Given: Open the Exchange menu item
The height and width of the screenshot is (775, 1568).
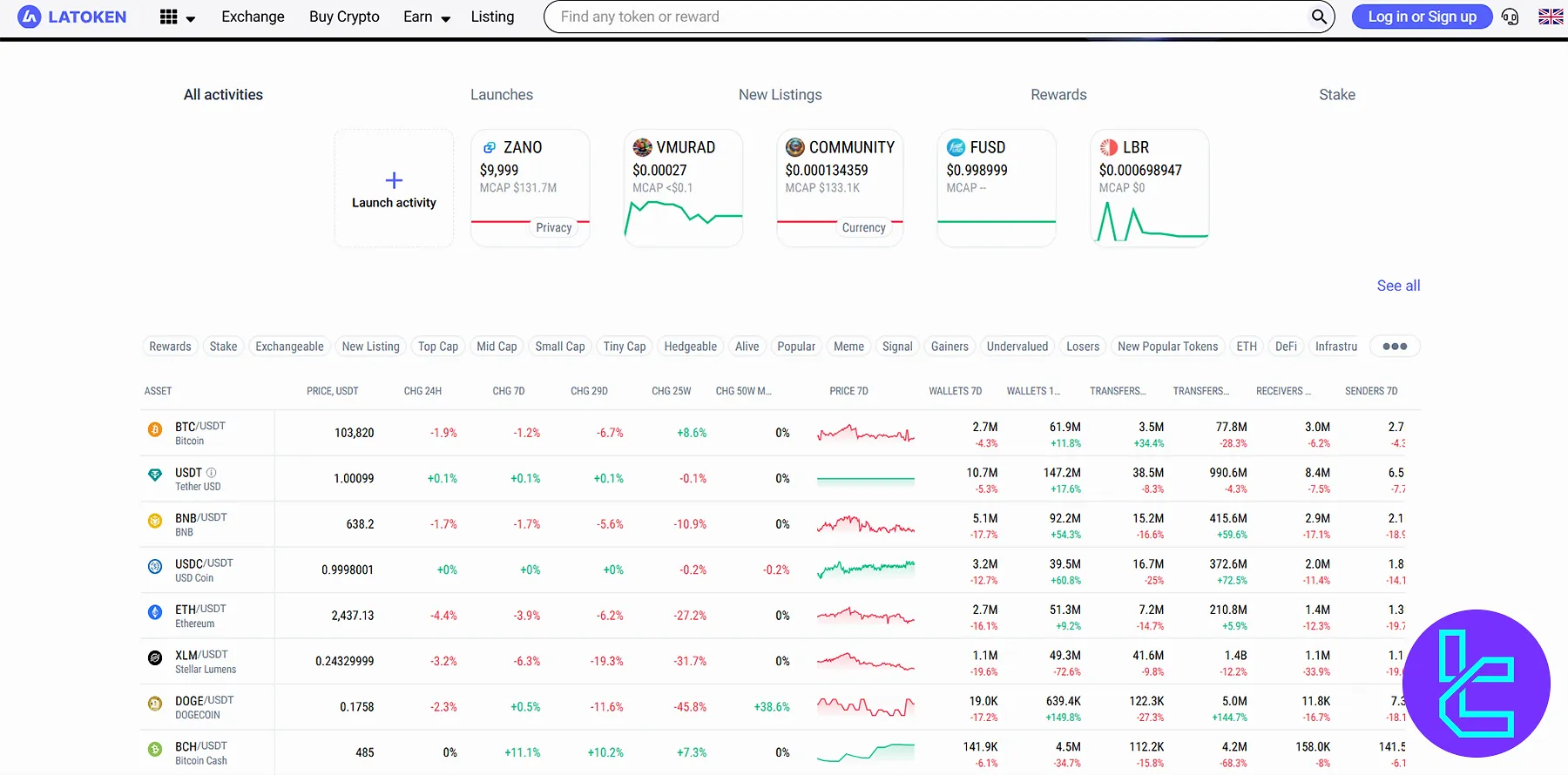Looking at the screenshot, I should point(253,17).
